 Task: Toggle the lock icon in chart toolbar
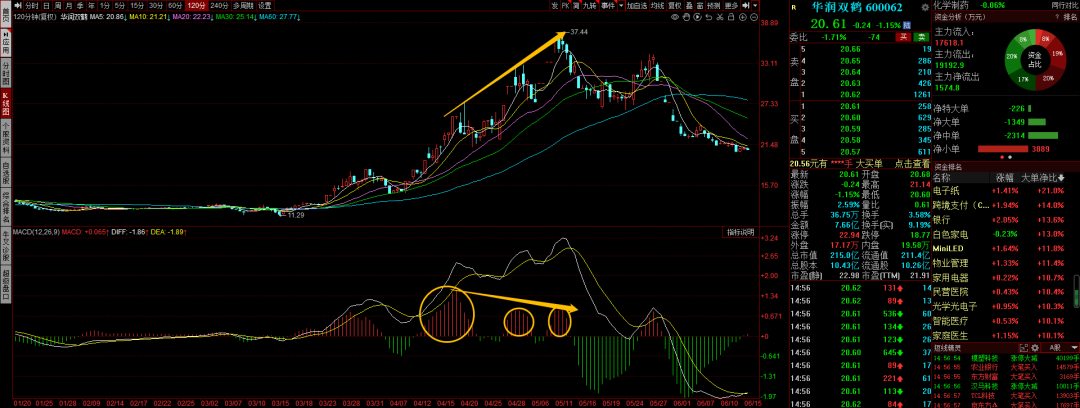click(730, 17)
